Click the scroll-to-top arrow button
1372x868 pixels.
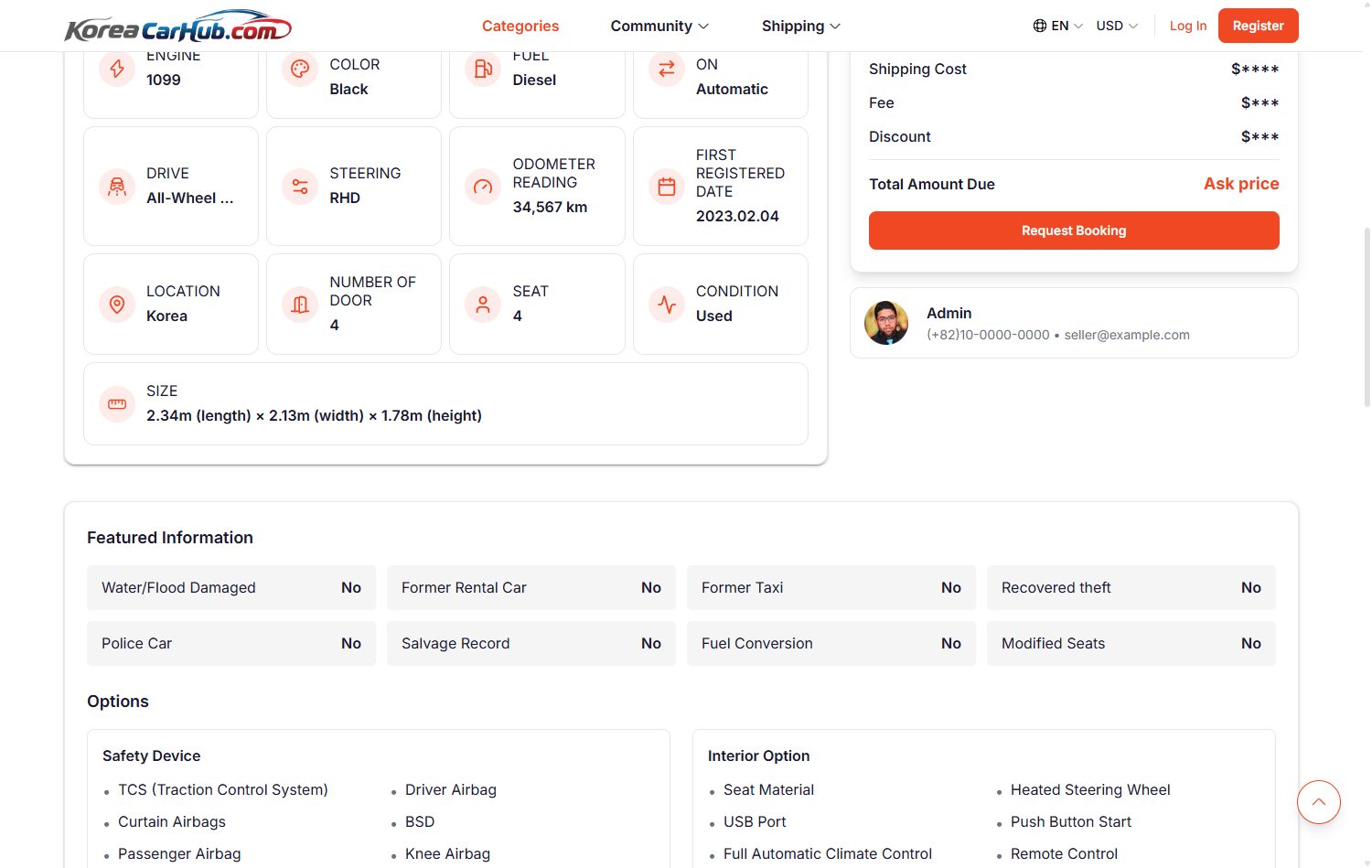pos(1319,802)
